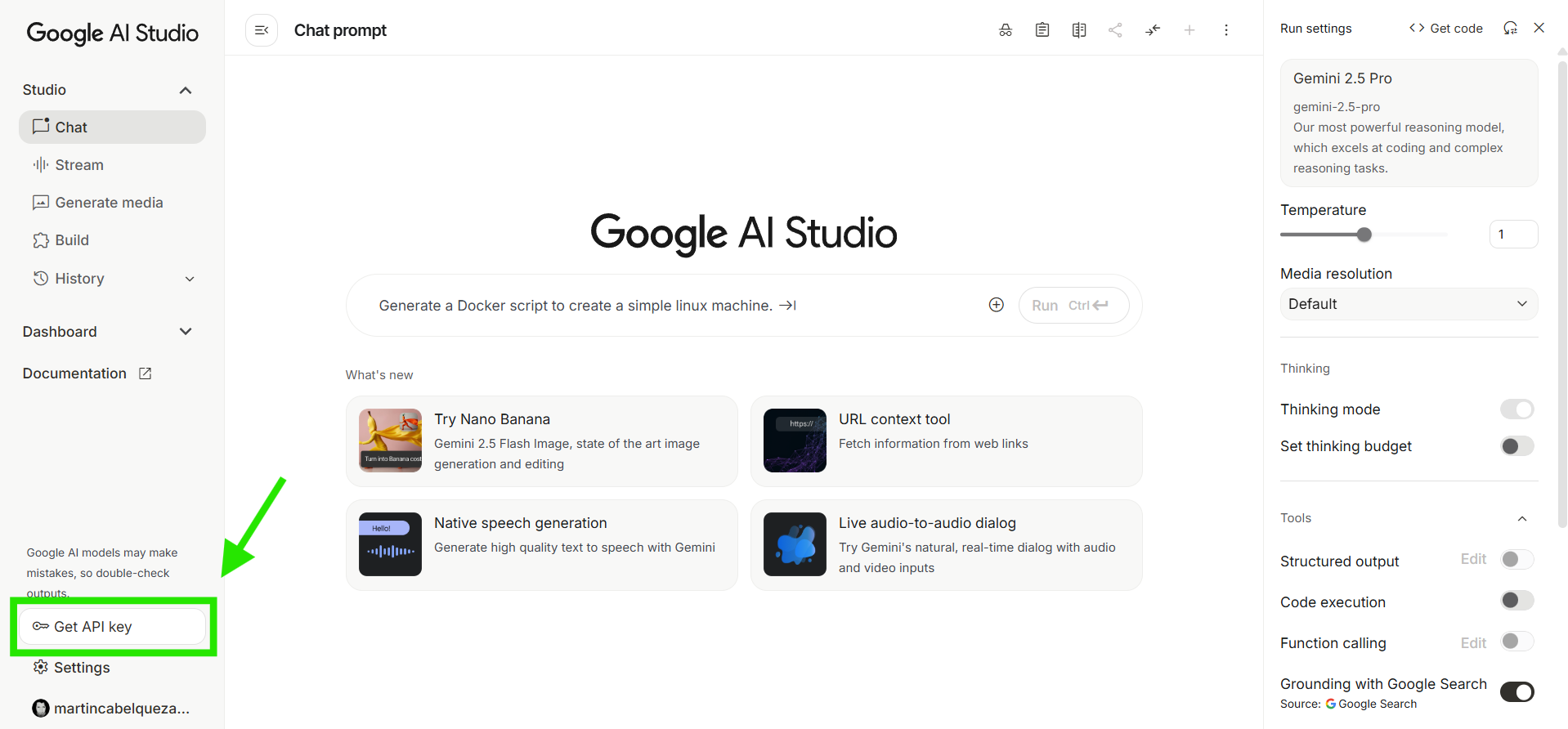The height and width of the screenshot is (729, 1568).
Task: Open the Media resolution dropdown
Action: coord(1409,304)
